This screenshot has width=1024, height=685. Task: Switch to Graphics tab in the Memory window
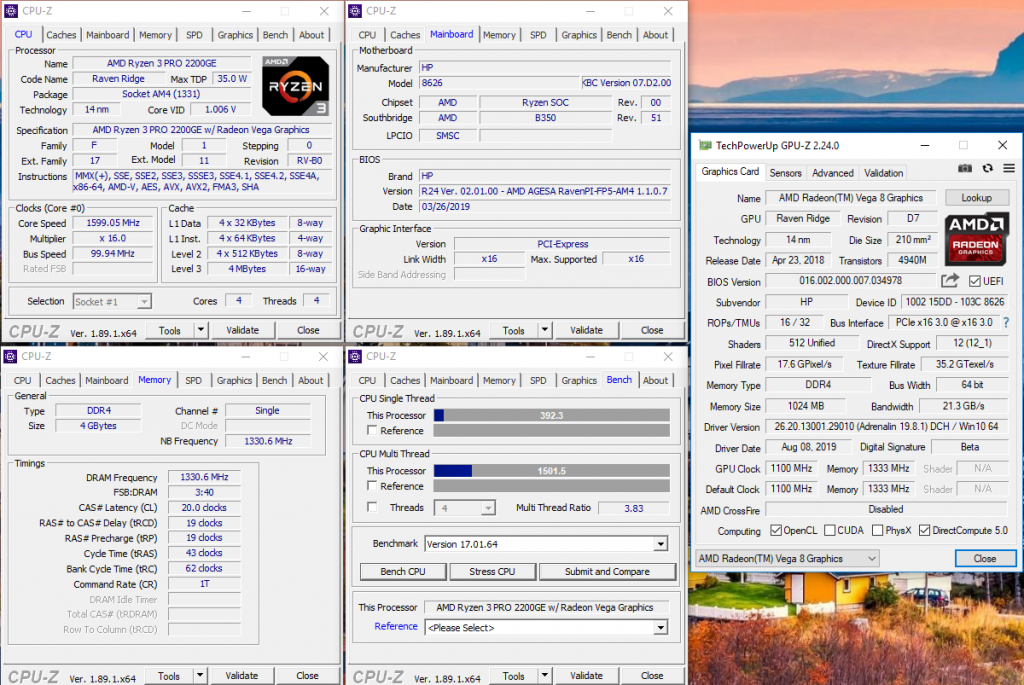234,380
